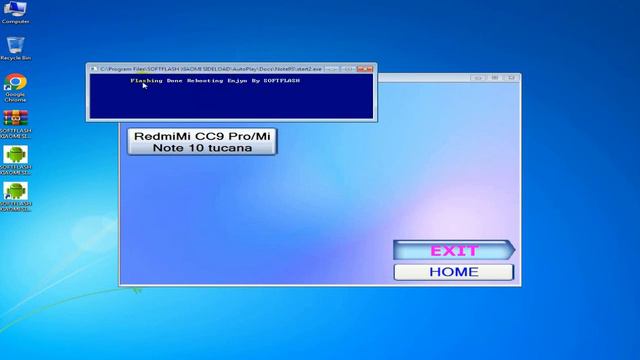Image resolution: width=640 pixels, height=360 pixels.
Task: Maximize the SOFTFLASH main window behind
Action: pyautogui.click(x=495, y=78)
